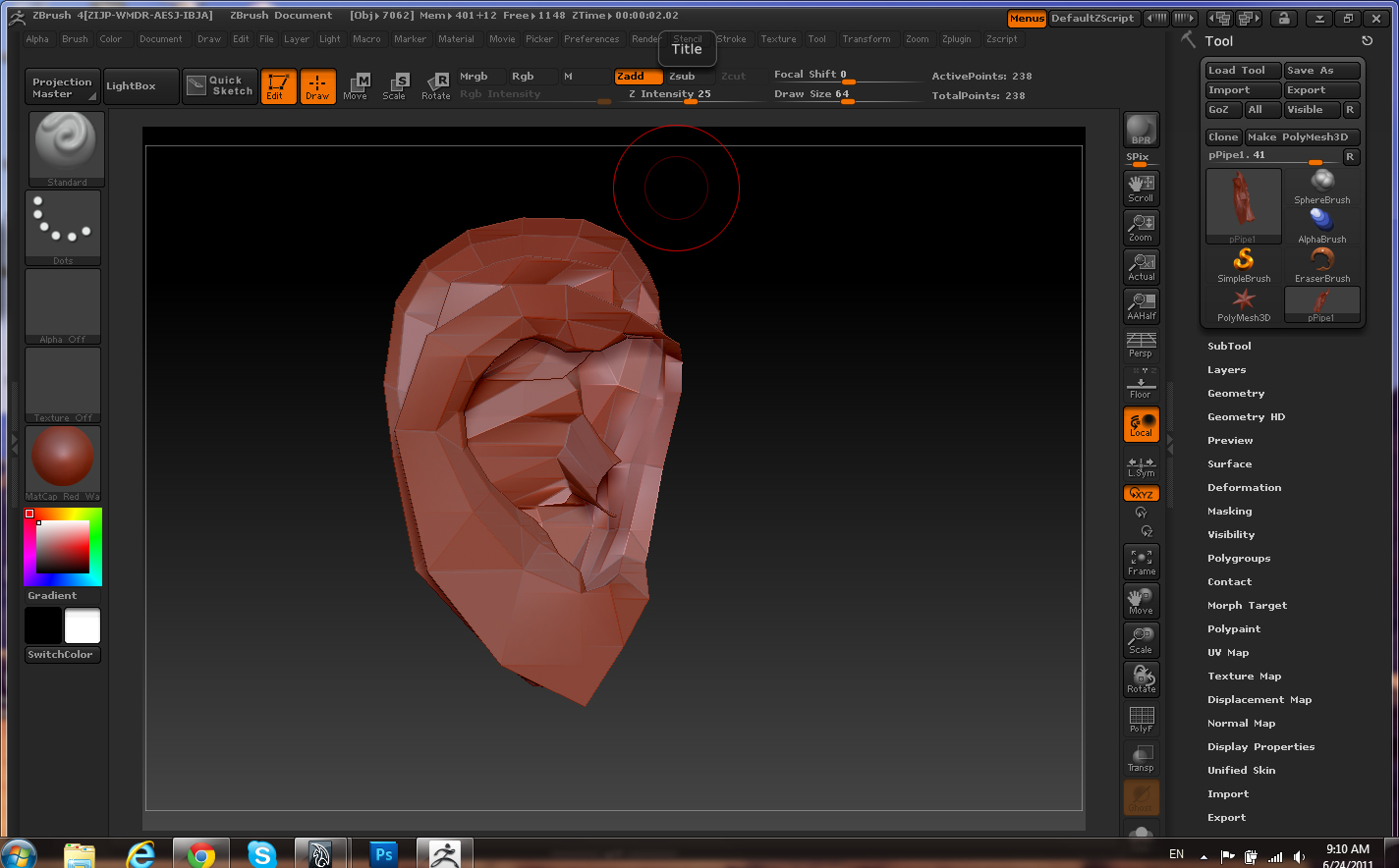
Task: Expand the Deformation section
Action: click(x=1244, y=487)
